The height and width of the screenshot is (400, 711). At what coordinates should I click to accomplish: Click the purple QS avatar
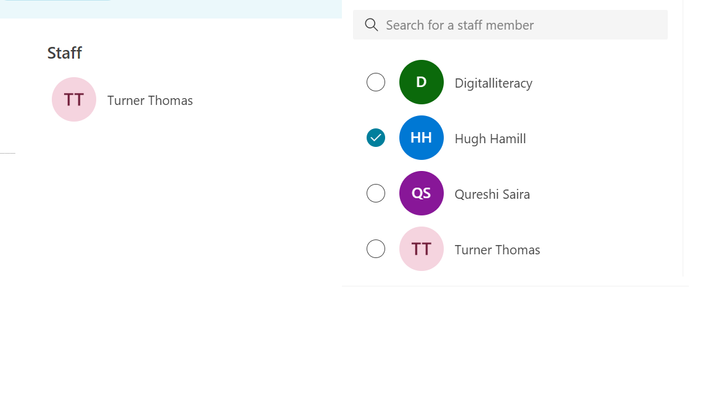click(421, 193)
